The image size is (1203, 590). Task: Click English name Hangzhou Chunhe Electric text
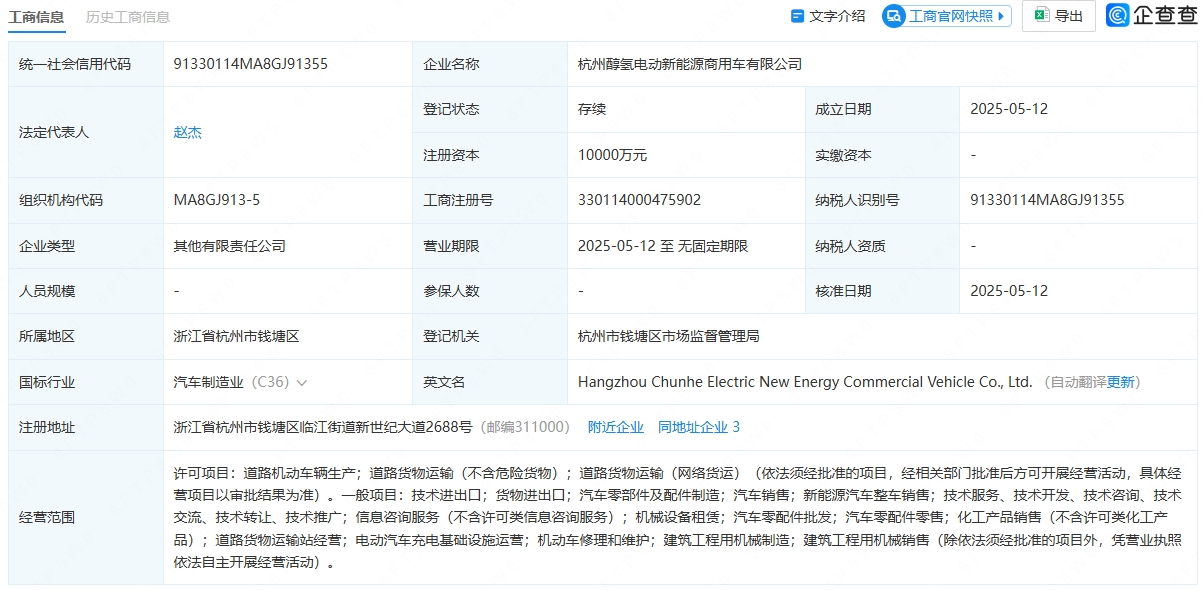click(x=805, y=382)
